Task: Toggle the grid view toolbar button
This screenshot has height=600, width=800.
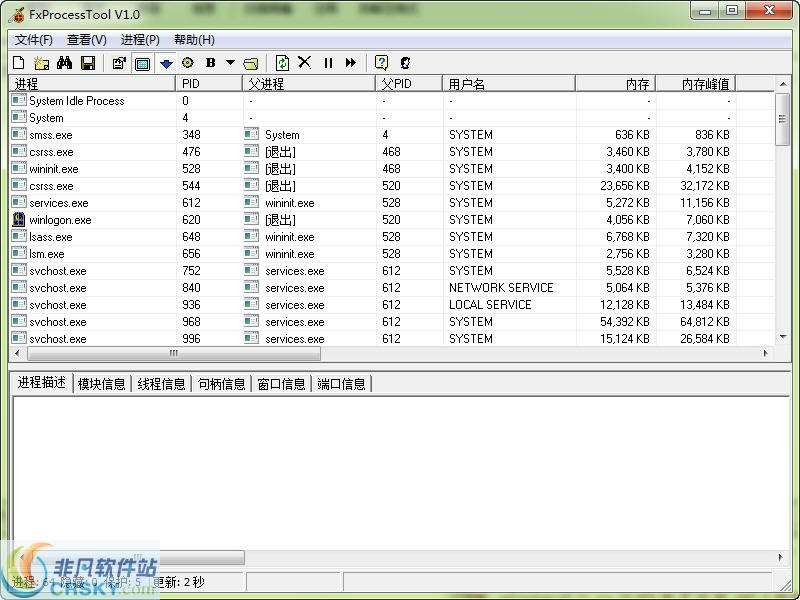Action: coord(142,62)
